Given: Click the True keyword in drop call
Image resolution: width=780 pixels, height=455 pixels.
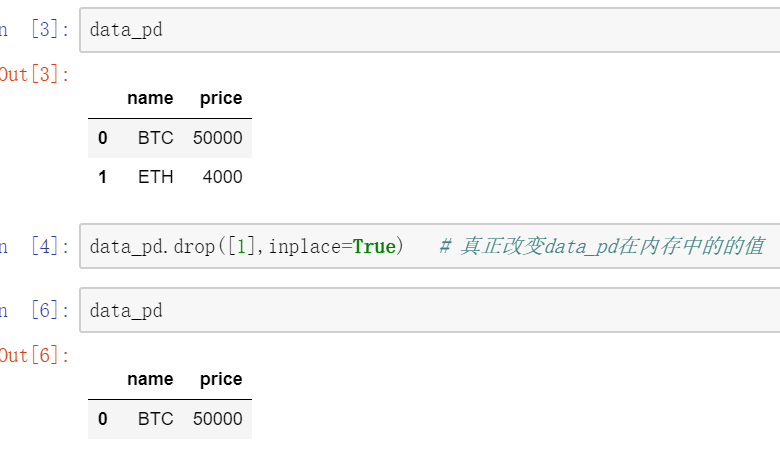Looking at the screenshot, I should point(374,246).
